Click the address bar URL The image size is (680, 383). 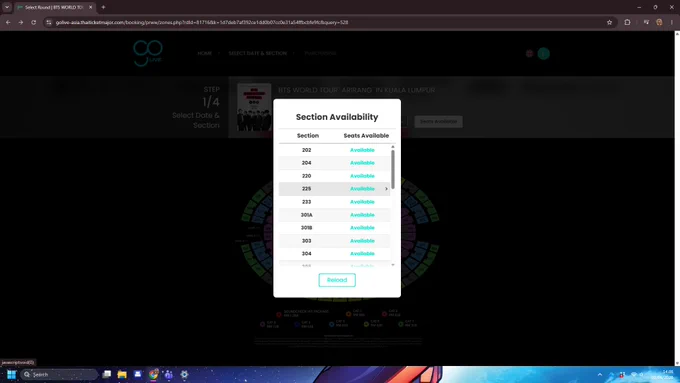click(202, 22)
